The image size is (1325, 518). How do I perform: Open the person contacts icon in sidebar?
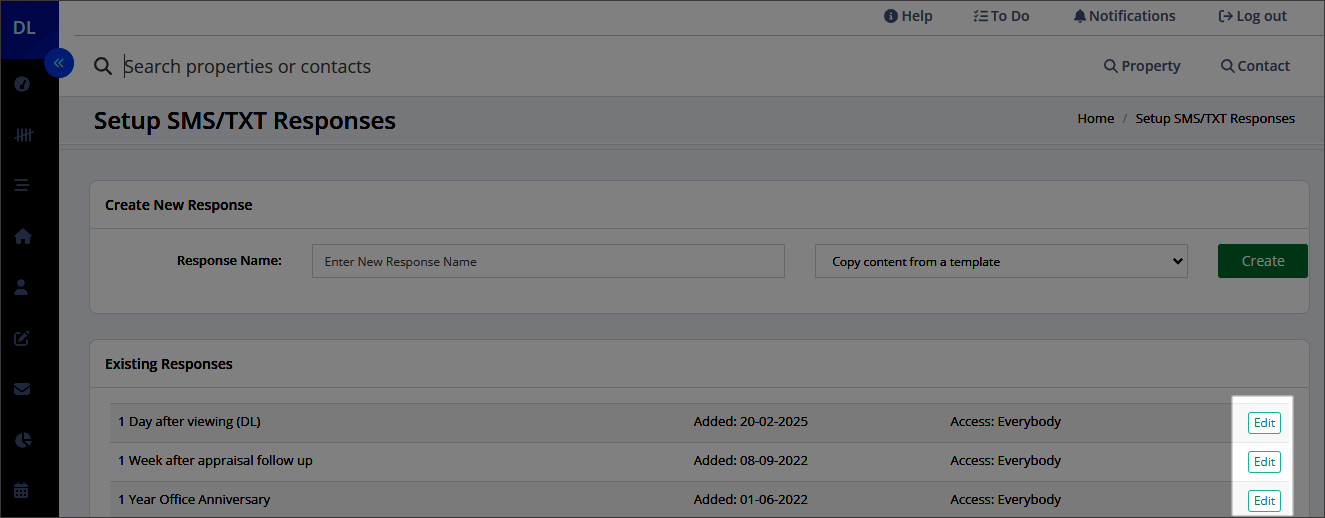click(22, 287)
